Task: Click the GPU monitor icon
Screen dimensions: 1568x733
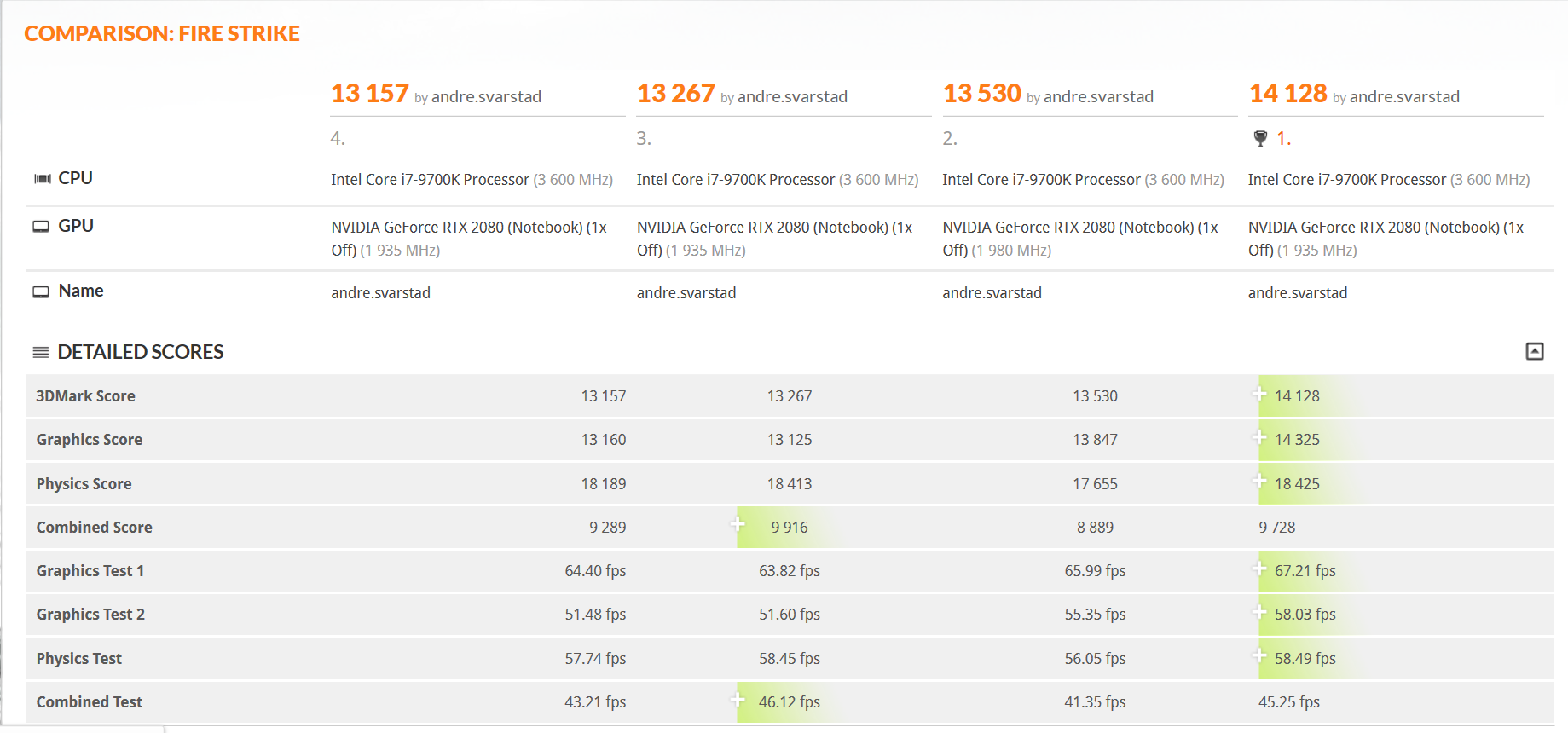Action: [x=41, y=226]
